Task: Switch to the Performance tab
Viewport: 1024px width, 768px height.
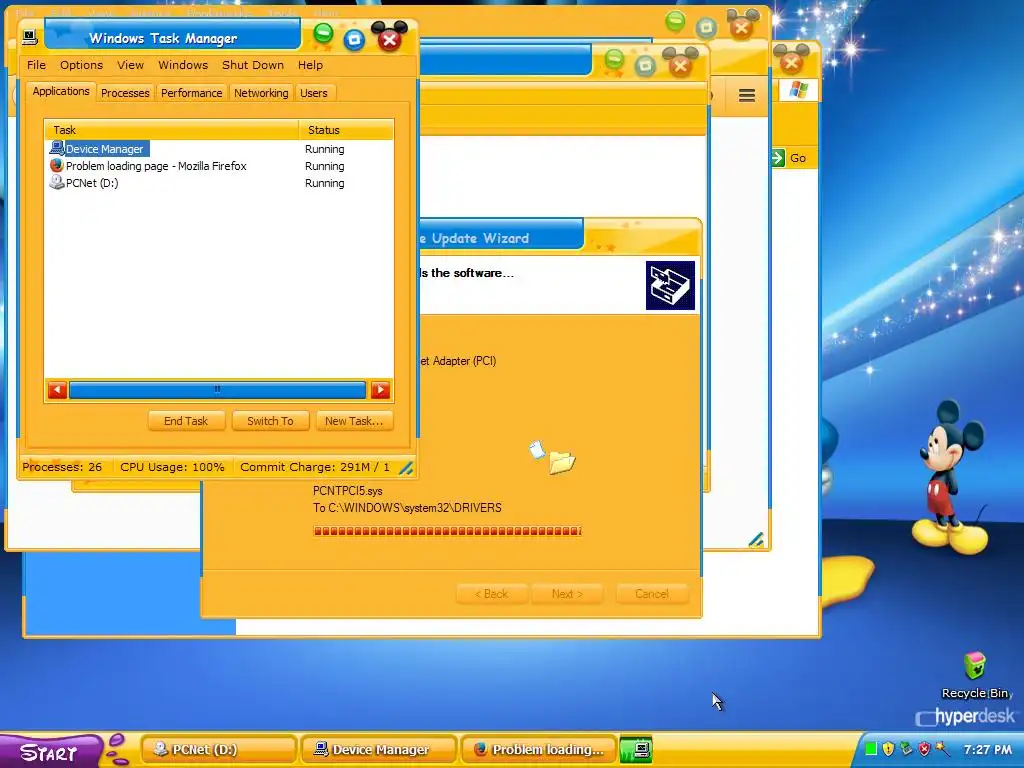Action: click(x=191, y=93)
